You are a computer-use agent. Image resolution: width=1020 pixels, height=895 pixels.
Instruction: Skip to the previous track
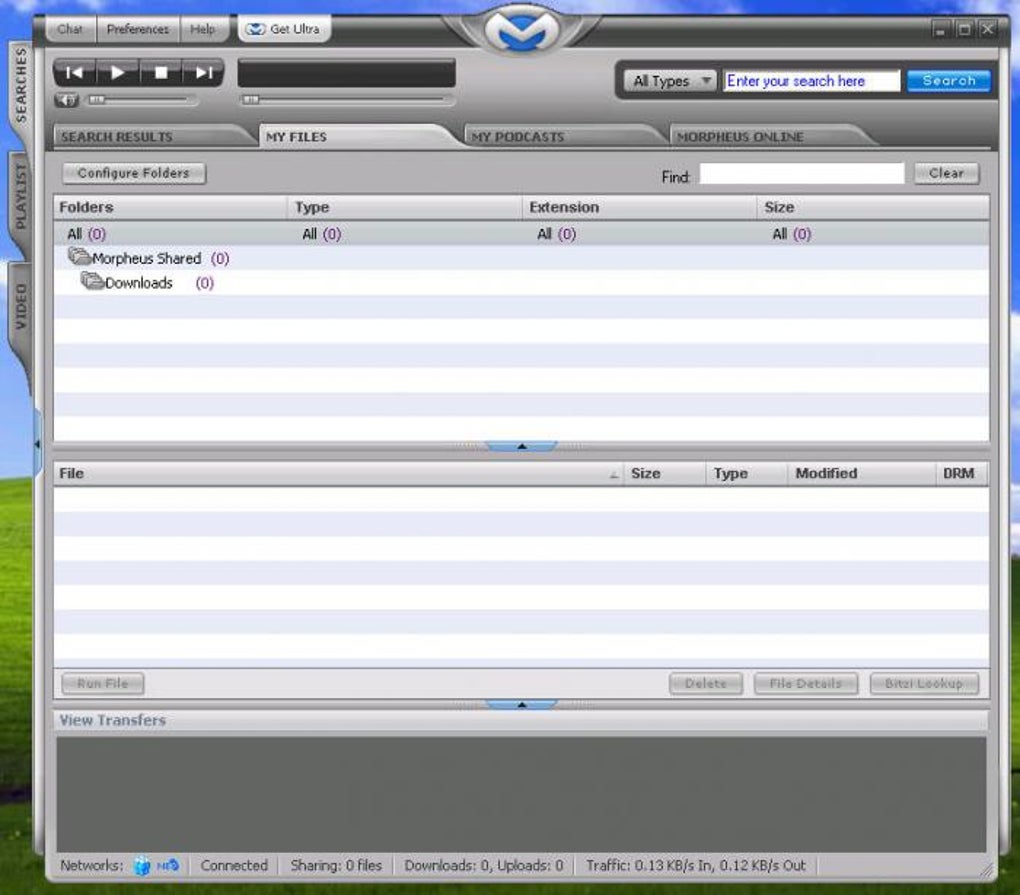click(74, 72)
